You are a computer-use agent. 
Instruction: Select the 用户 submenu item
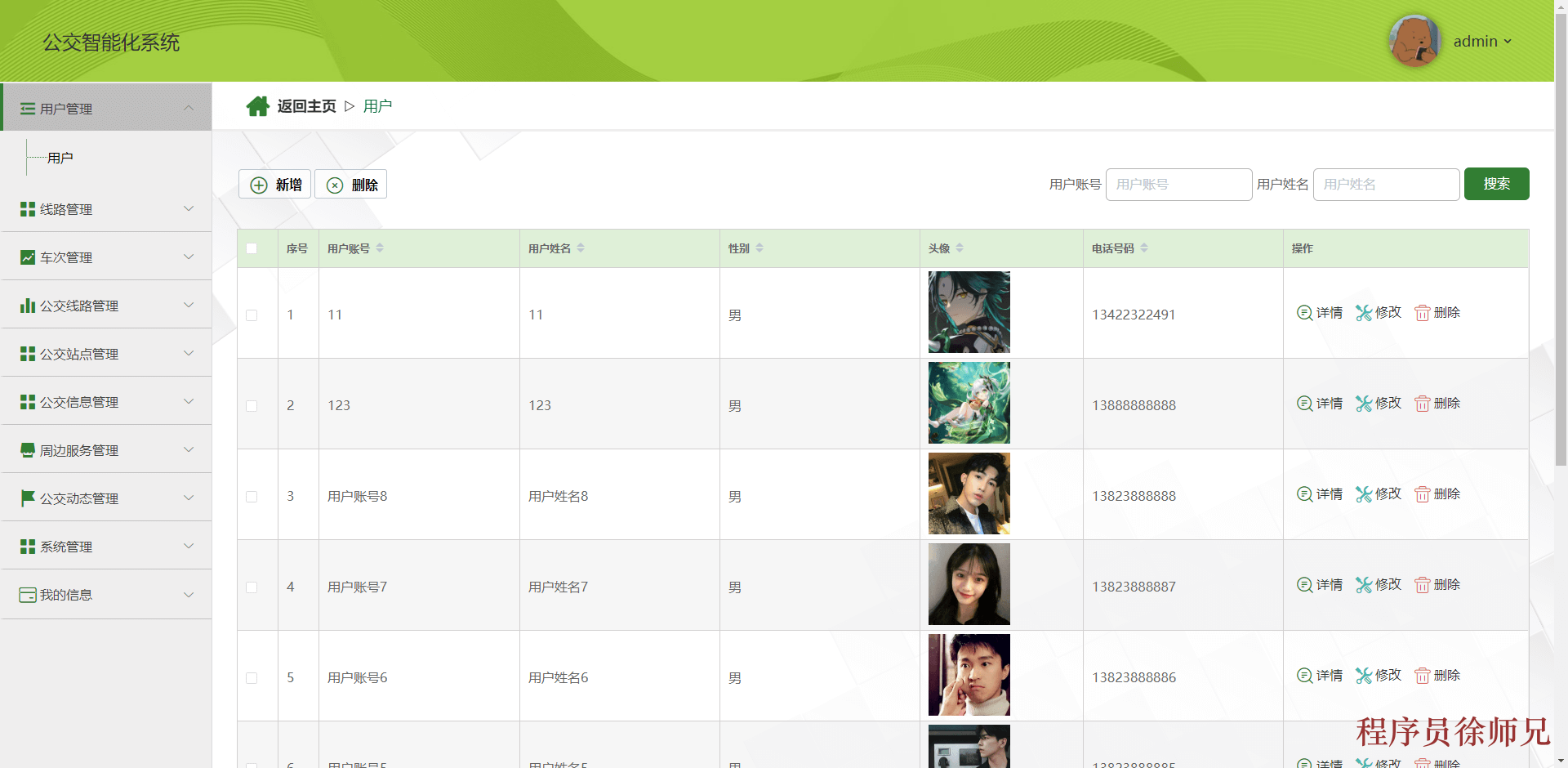pyautogui.click(x=60, y=158)
